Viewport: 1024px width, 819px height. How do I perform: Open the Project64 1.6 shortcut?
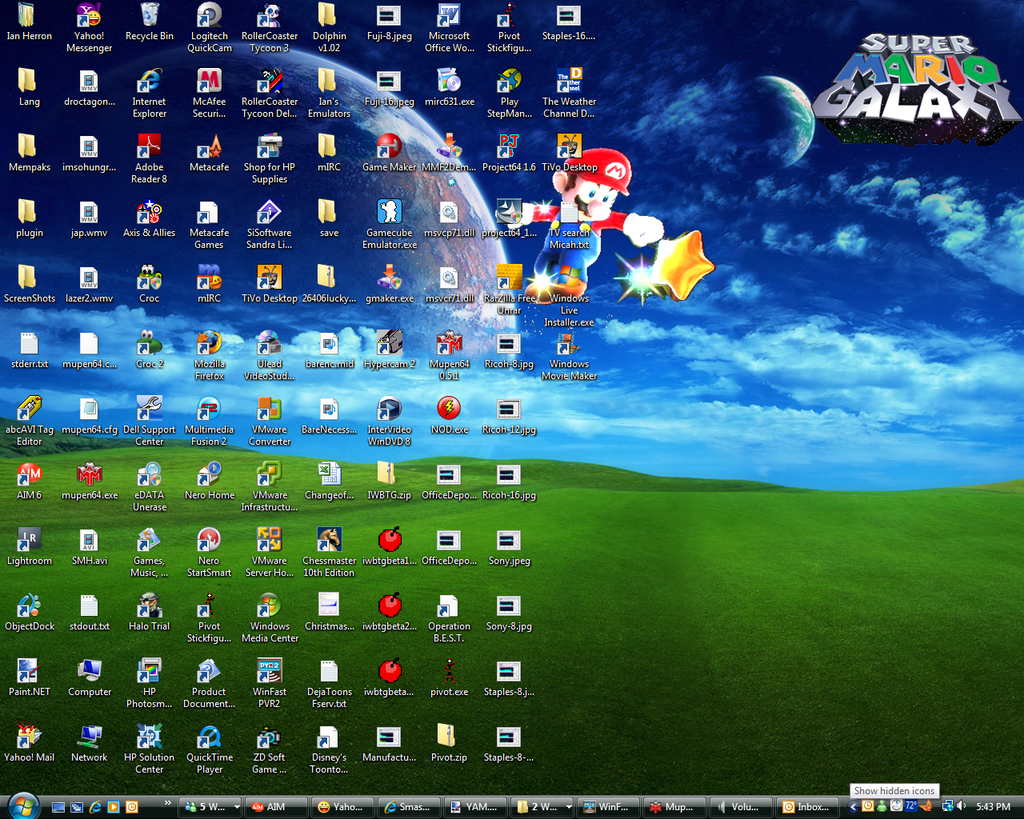(x=509, y=153)
